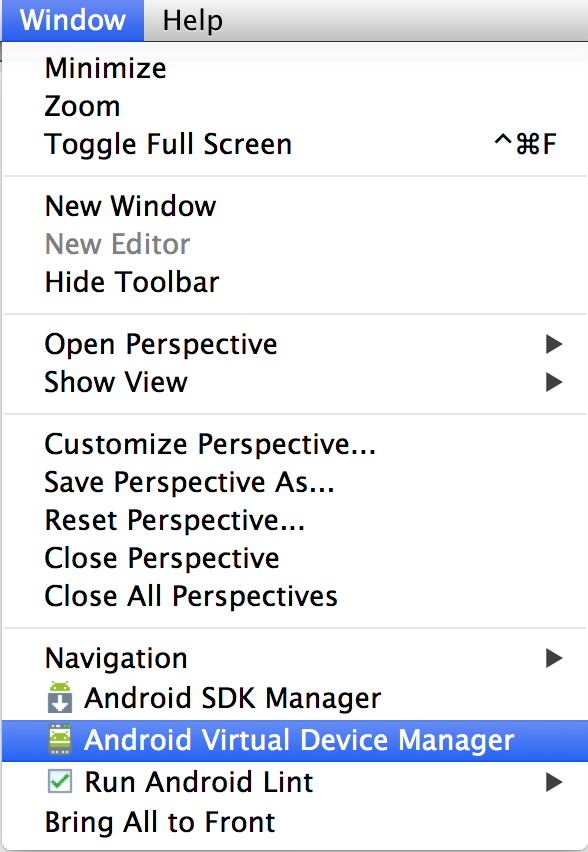Click the Android SDK Manager icon
The width and height of the screenshot is (588, 852).
[x=60, y=697]
